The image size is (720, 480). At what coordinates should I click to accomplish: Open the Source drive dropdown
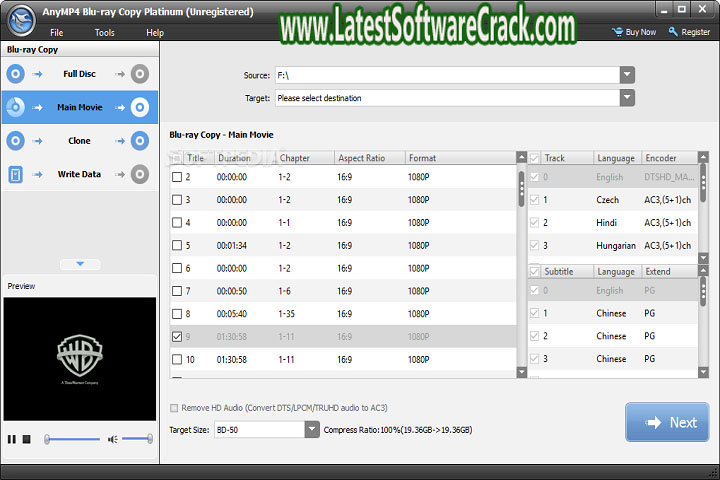coord(627,75)
